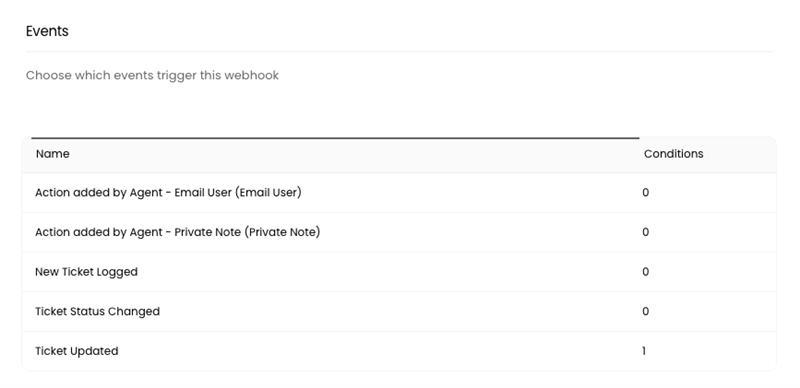The height and width of the screenshot is (388, 800).
Task: Sort table by the Conditions column header
Action: (673, 154)
